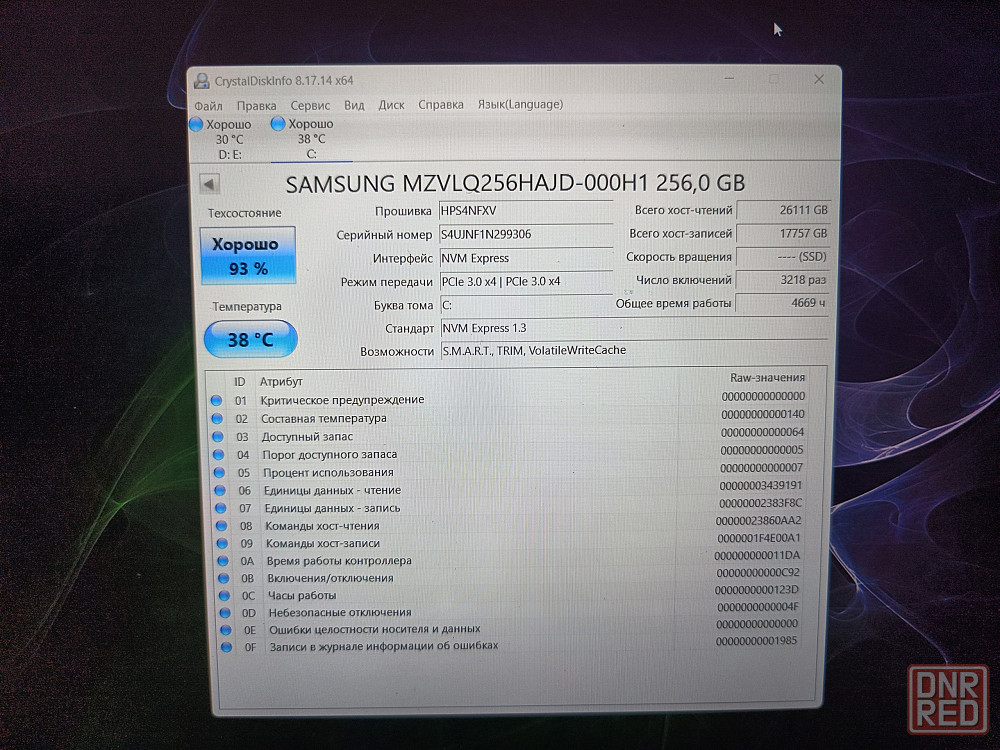Click the Стандарт field NVM Express 1.3

[634, 328]
